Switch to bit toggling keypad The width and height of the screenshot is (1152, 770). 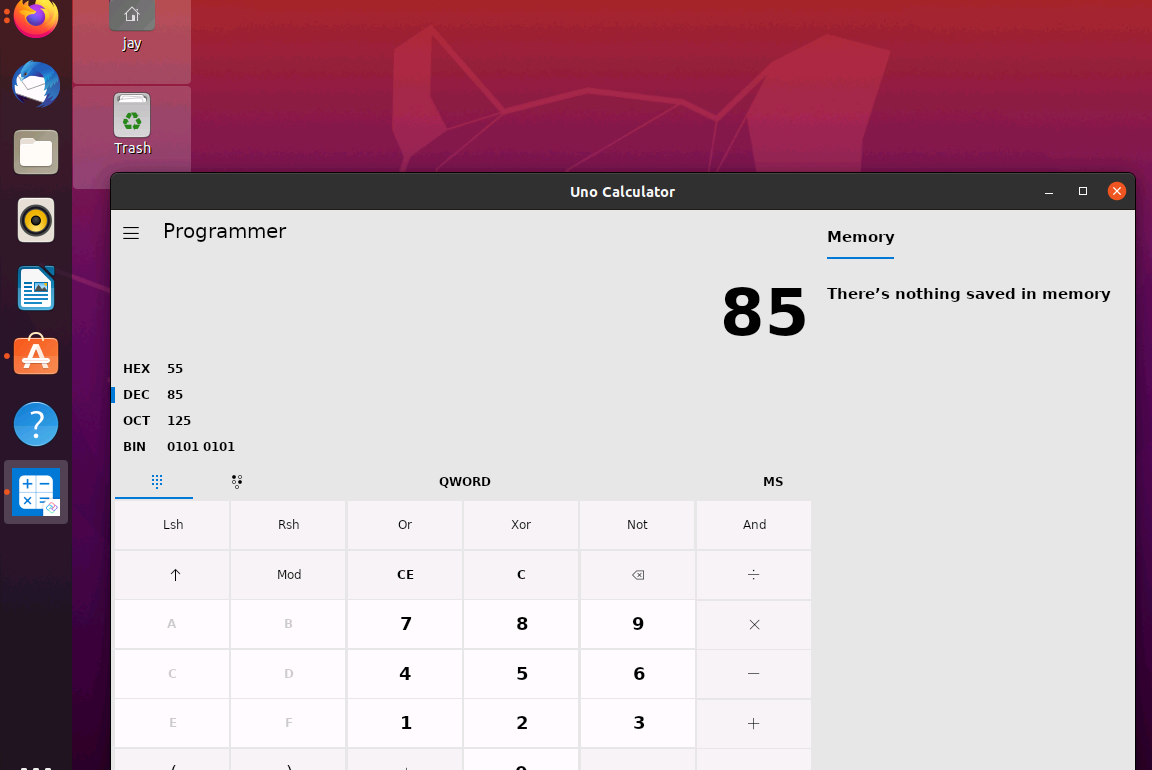click(x=237, y=481)
